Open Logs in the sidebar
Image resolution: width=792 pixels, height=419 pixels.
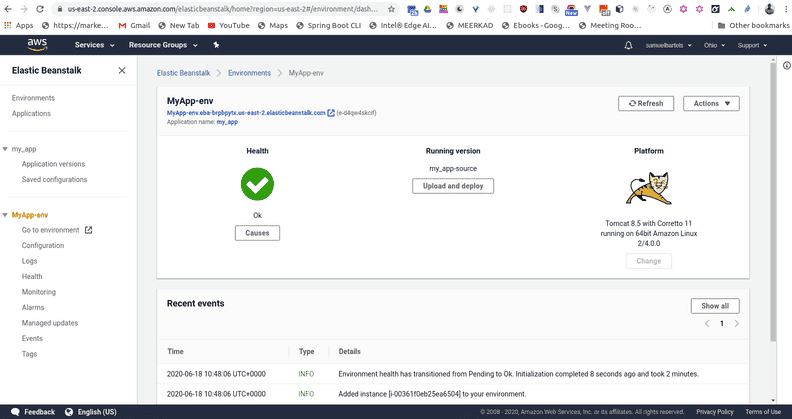click(x=29, y=261)
